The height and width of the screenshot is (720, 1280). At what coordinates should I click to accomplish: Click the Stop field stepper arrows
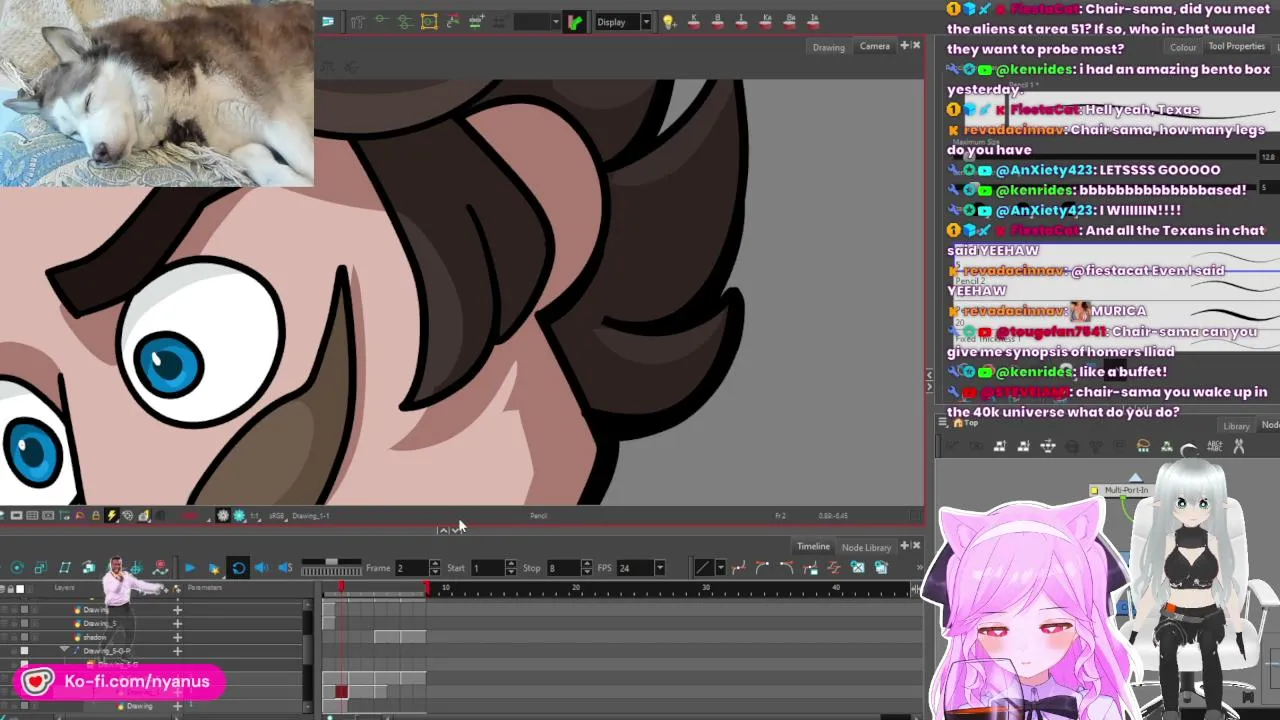click(587, 567)
